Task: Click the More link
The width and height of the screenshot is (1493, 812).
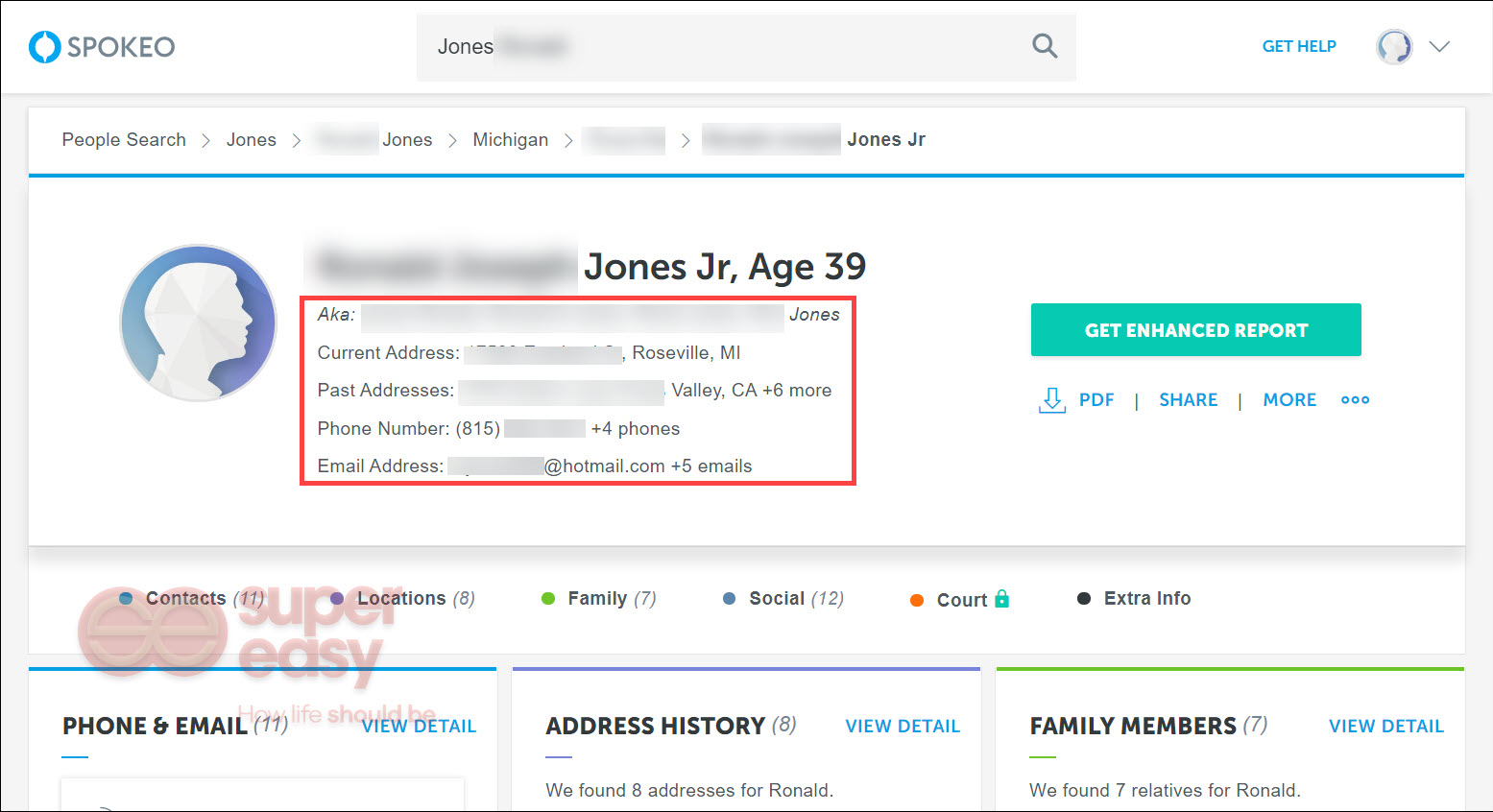Action: pyautogui.click(x=1289, y=400)
